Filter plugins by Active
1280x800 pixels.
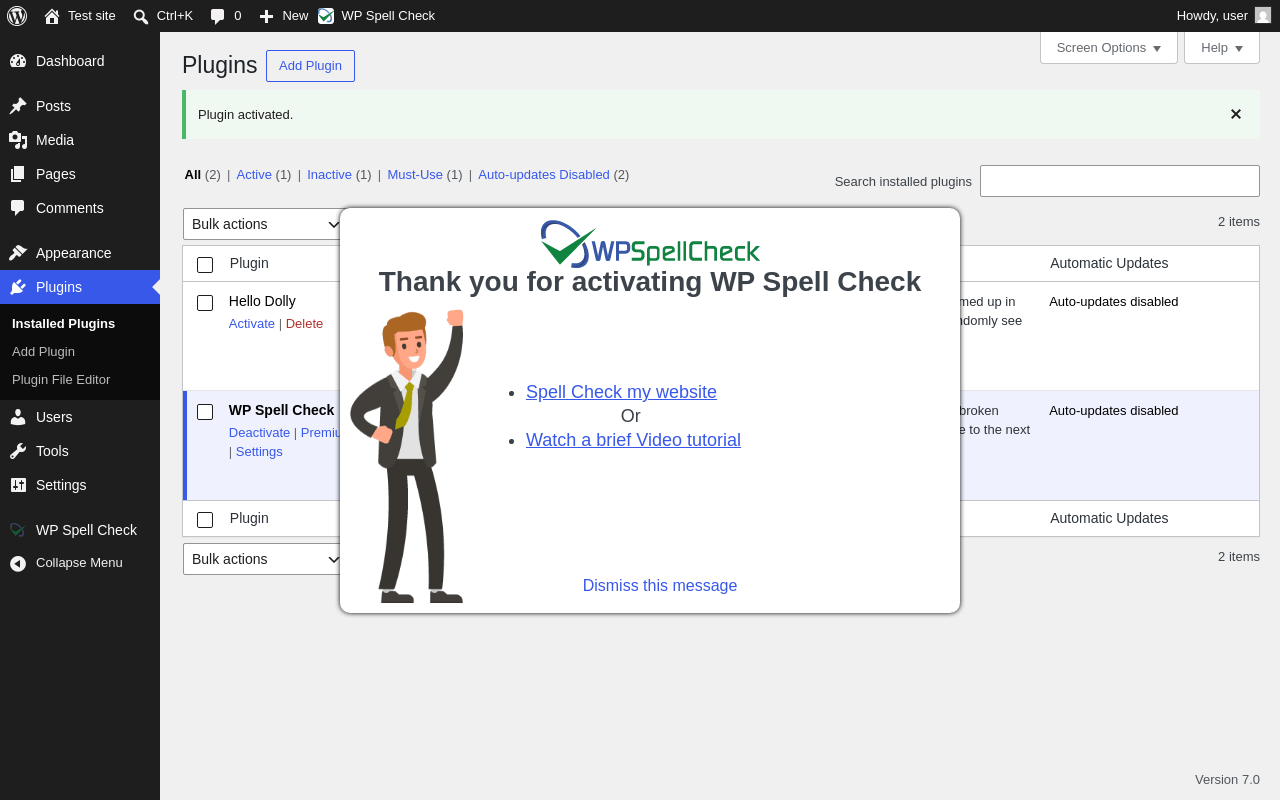(x=254, y=174)
